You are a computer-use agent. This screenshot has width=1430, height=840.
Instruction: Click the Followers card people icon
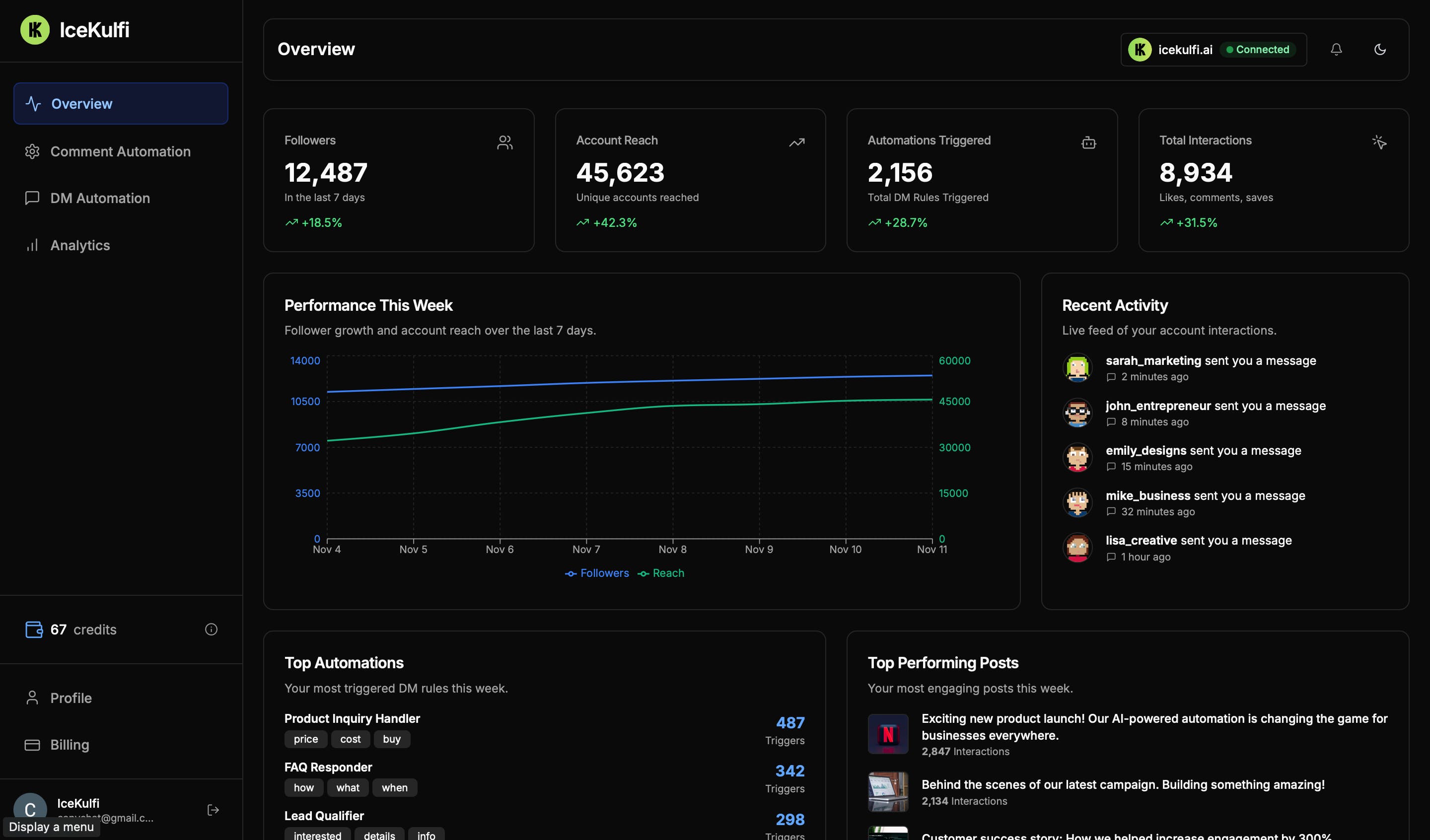pyautogui.click(x=504, y=142)
